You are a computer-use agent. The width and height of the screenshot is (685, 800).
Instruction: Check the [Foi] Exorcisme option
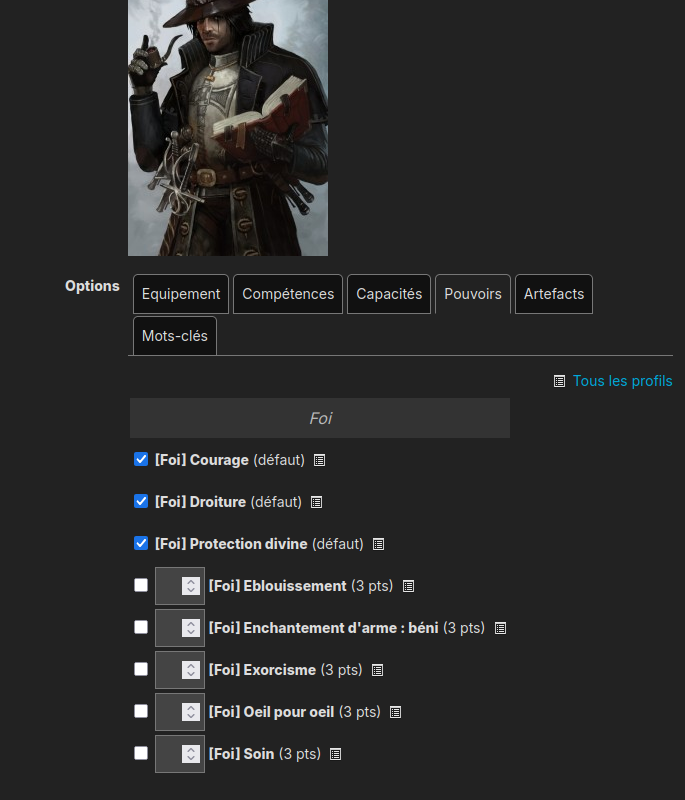pyautogui.click(x=141, y=669)
